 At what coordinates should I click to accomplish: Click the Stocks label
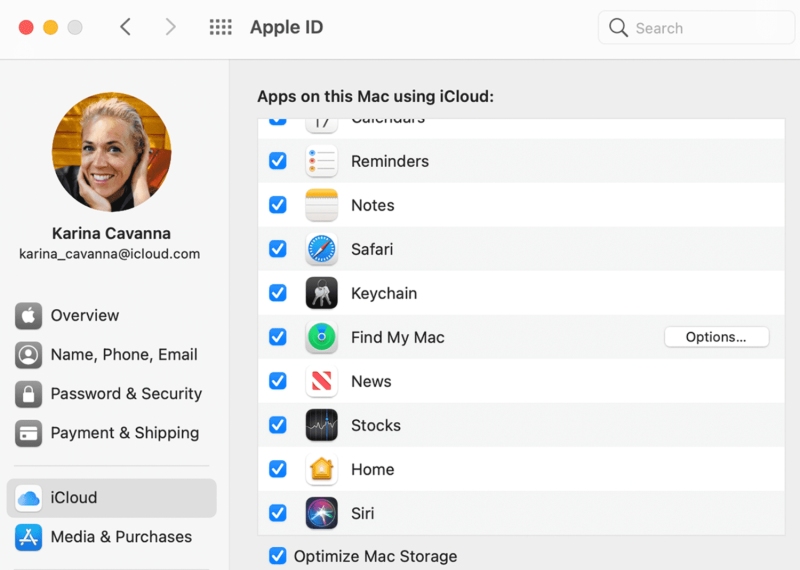click(x=376, y=425)
